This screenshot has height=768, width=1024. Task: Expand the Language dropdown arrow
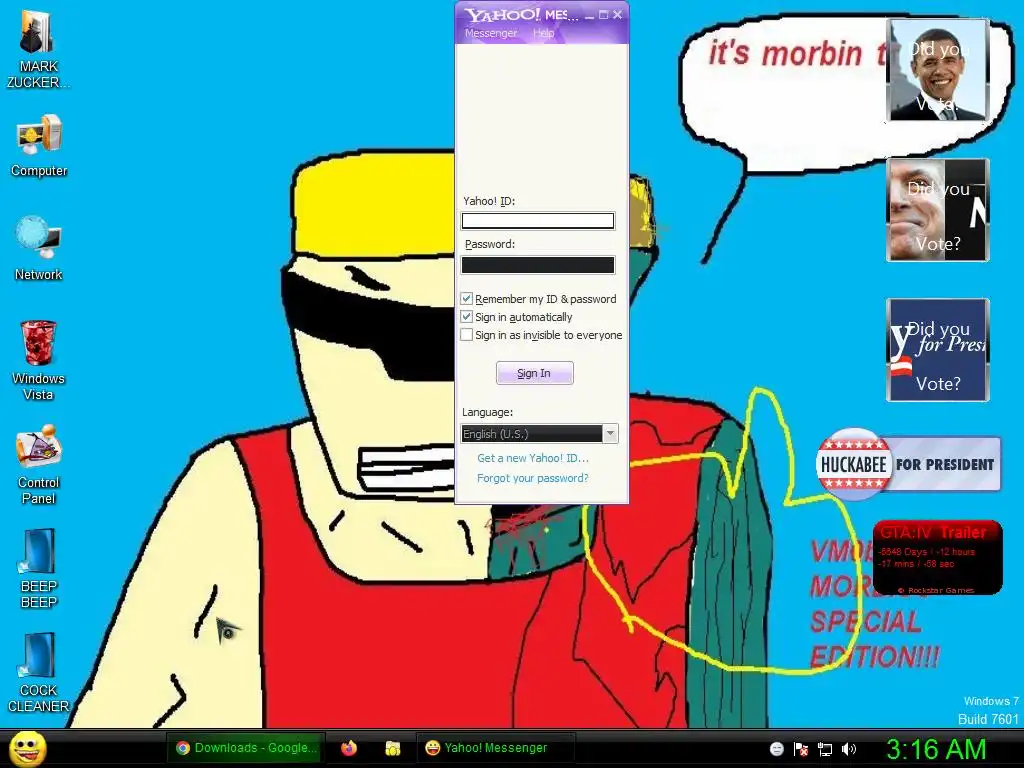pos(610,434)
